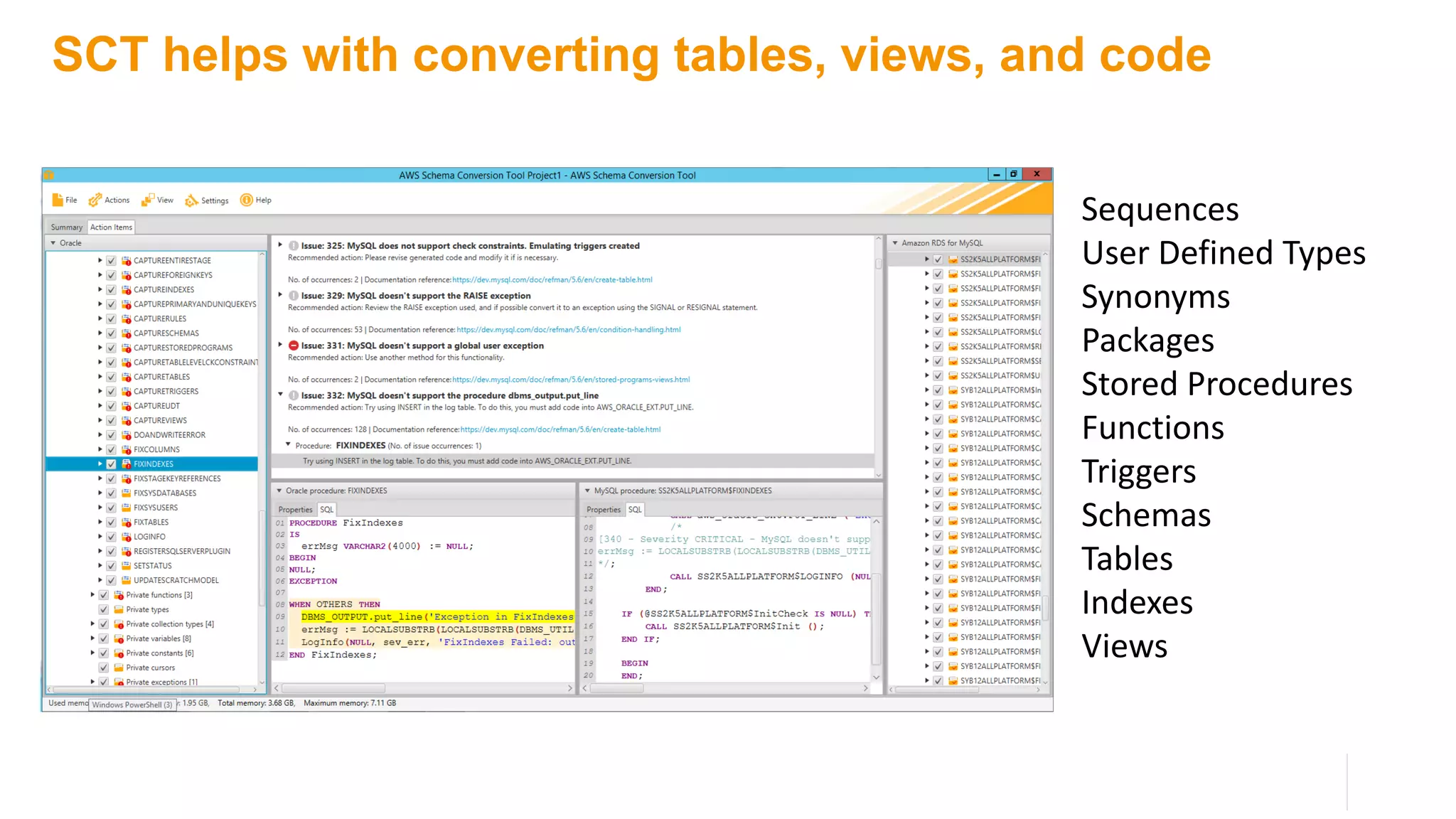Click the View toolbar icon
The height and width of the screenshot is (819, 1456).
pos(147,200)
